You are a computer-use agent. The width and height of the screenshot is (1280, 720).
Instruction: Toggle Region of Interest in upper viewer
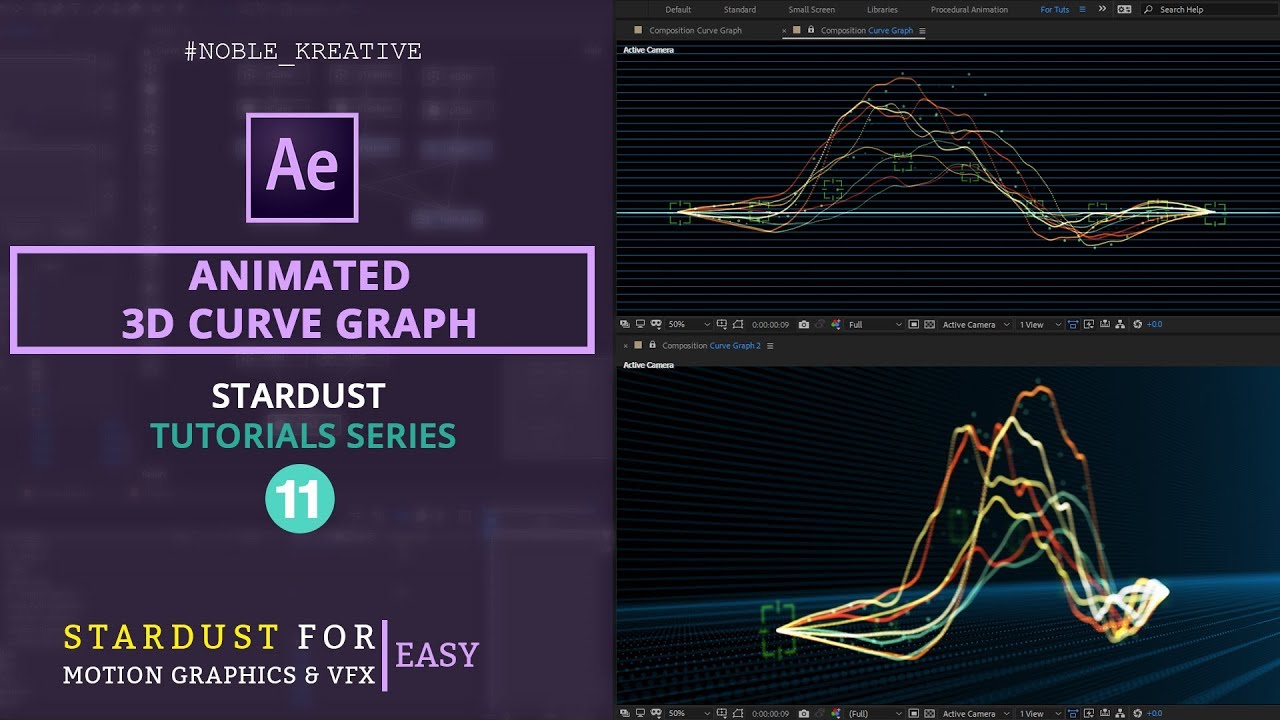(x=913, y=325)
